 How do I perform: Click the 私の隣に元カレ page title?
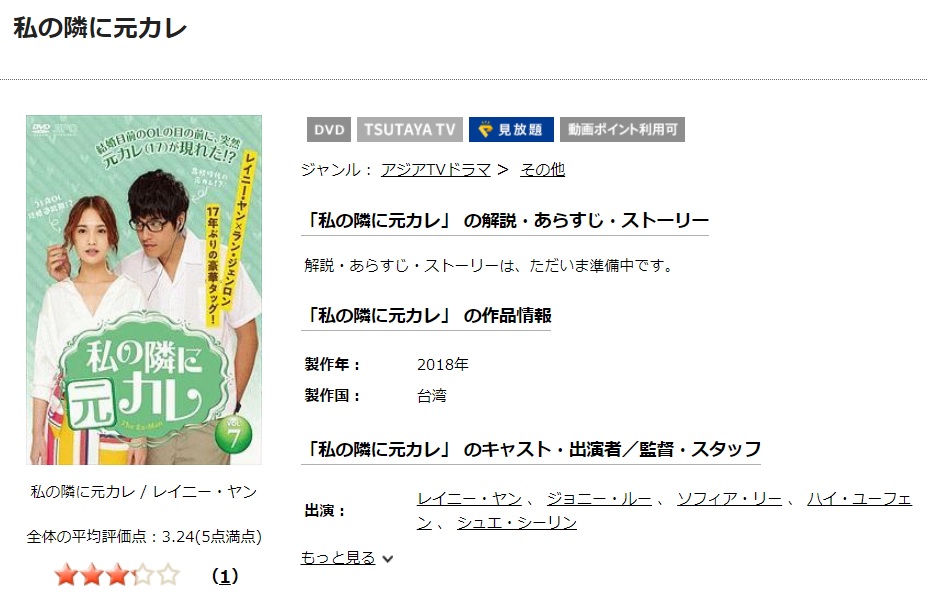coord(100,28)
